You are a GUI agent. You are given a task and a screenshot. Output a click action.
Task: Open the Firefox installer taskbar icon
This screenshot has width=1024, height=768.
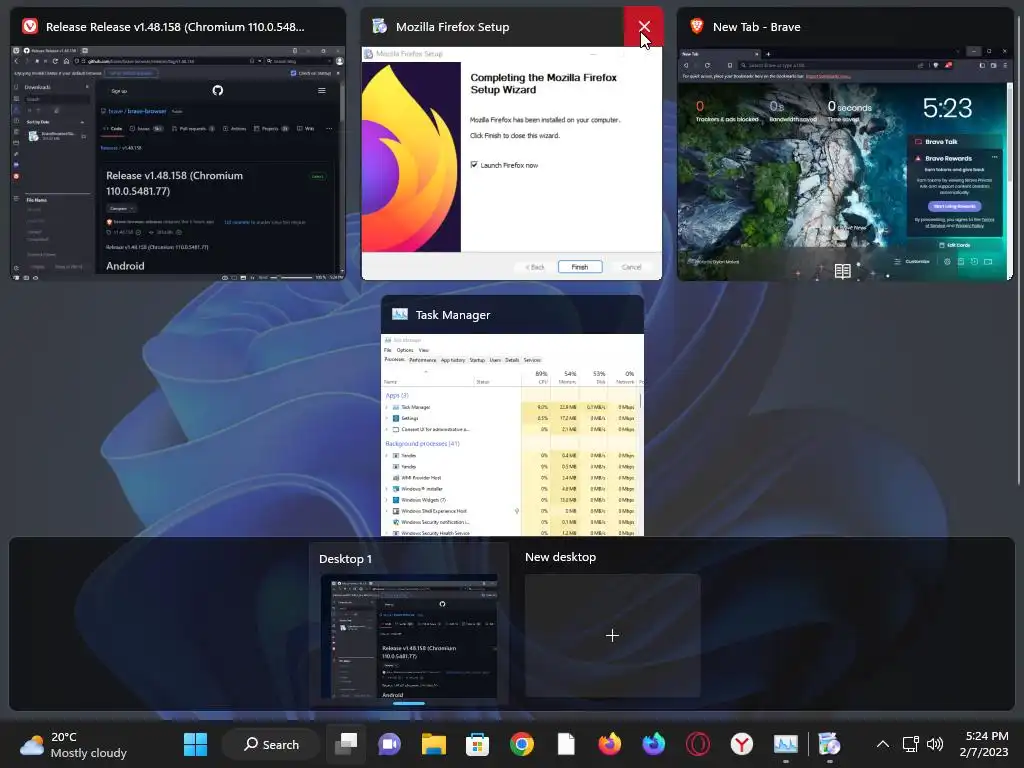point(829,744)
